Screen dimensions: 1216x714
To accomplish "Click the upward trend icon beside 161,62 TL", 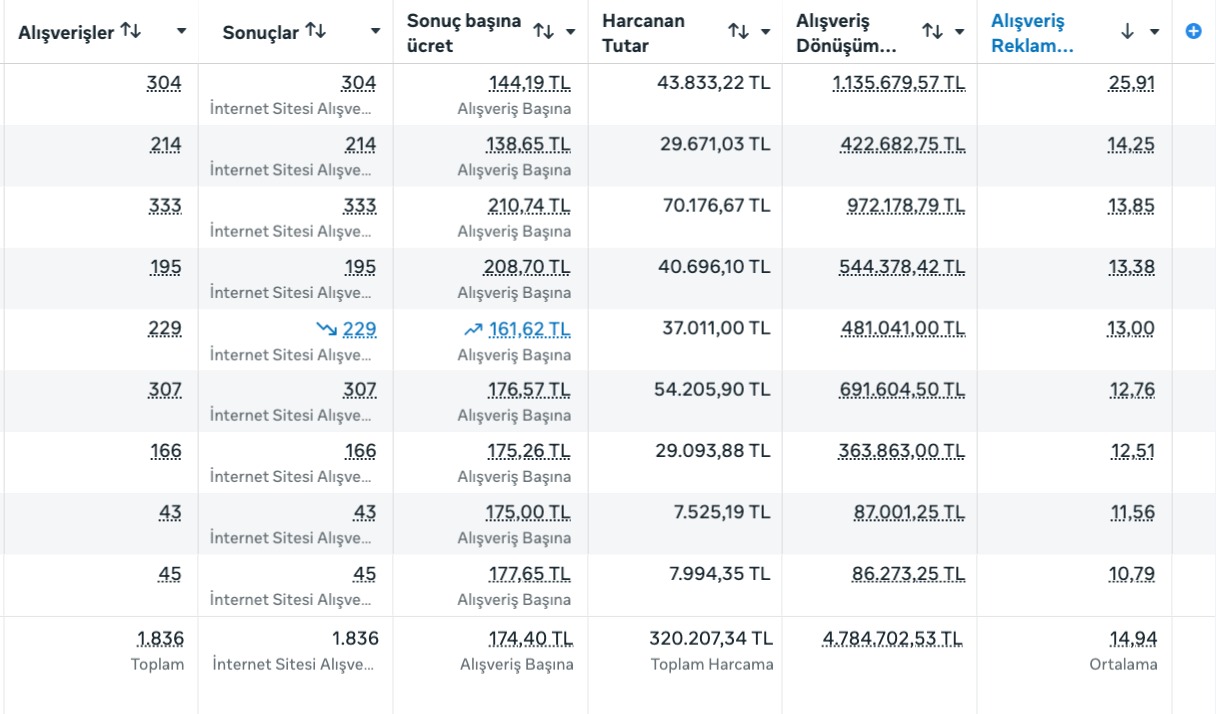I will coord(472,328).
